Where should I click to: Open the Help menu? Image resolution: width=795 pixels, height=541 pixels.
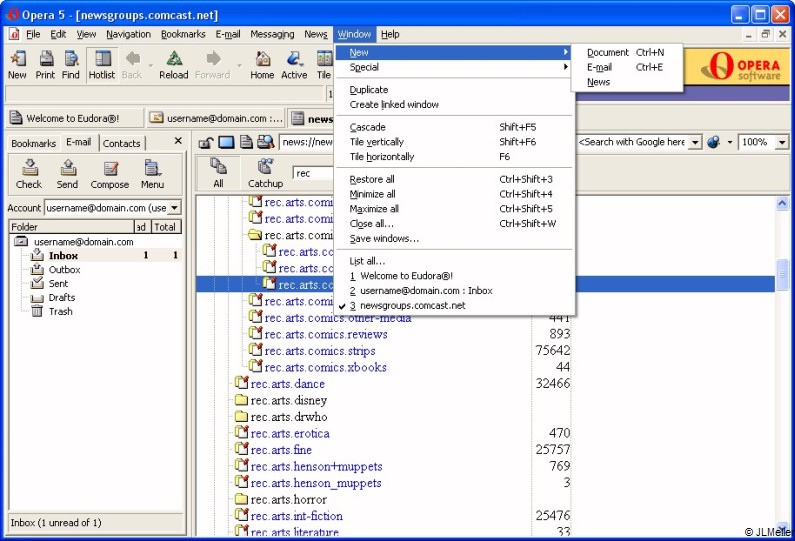pos(390,34)
